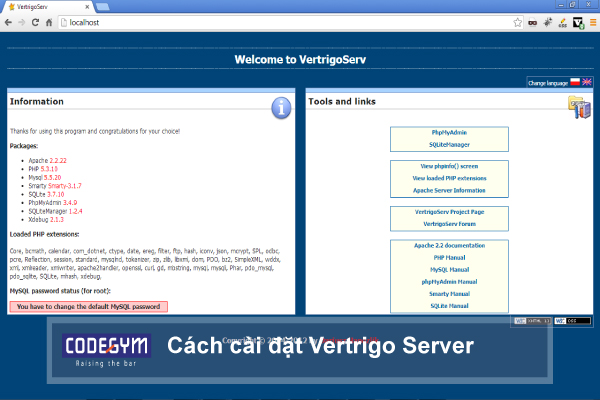Click the Mysql 5.5.20 package entry
Image resolution: width=600 pixels, height=400 pixels.
point(45,177)
